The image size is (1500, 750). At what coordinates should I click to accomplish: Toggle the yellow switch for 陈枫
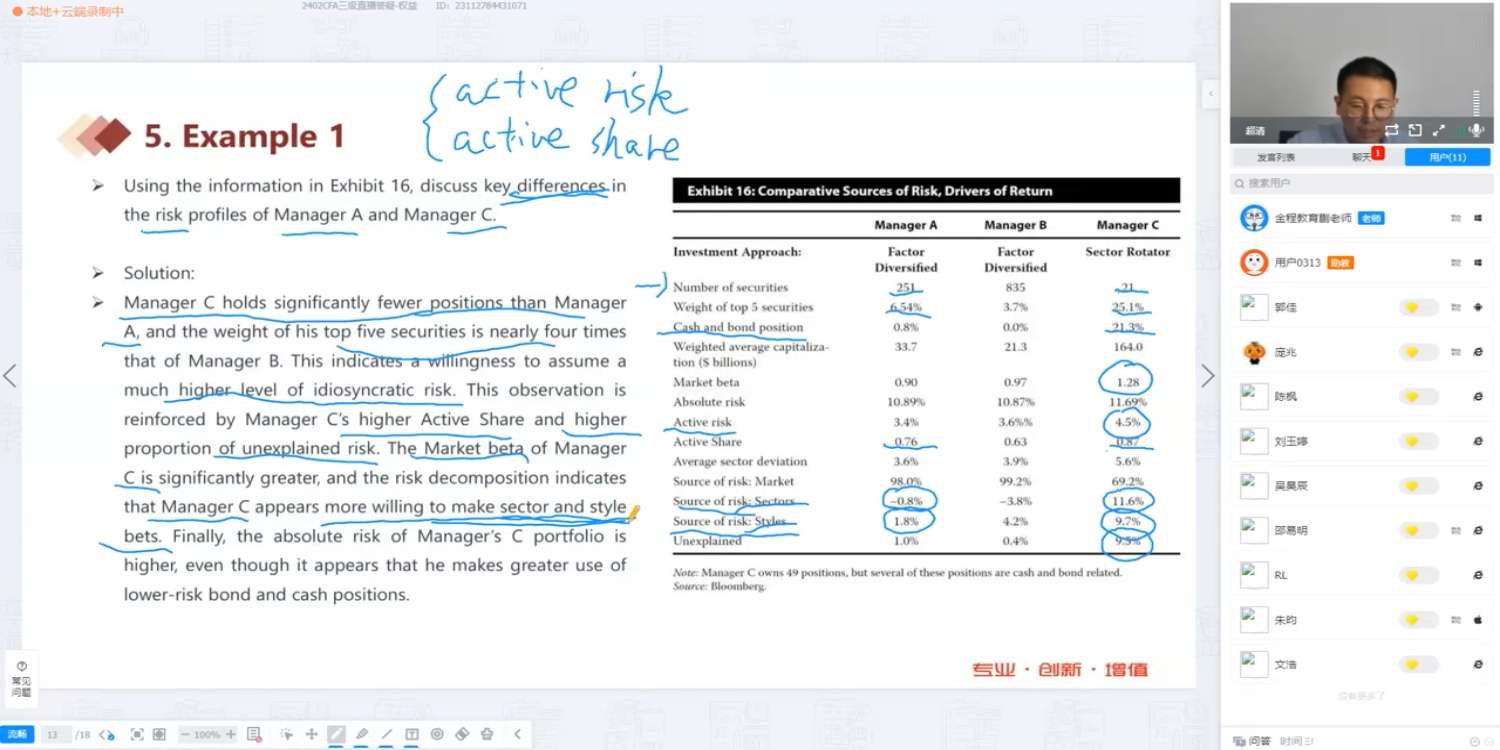click(1418, 397)
